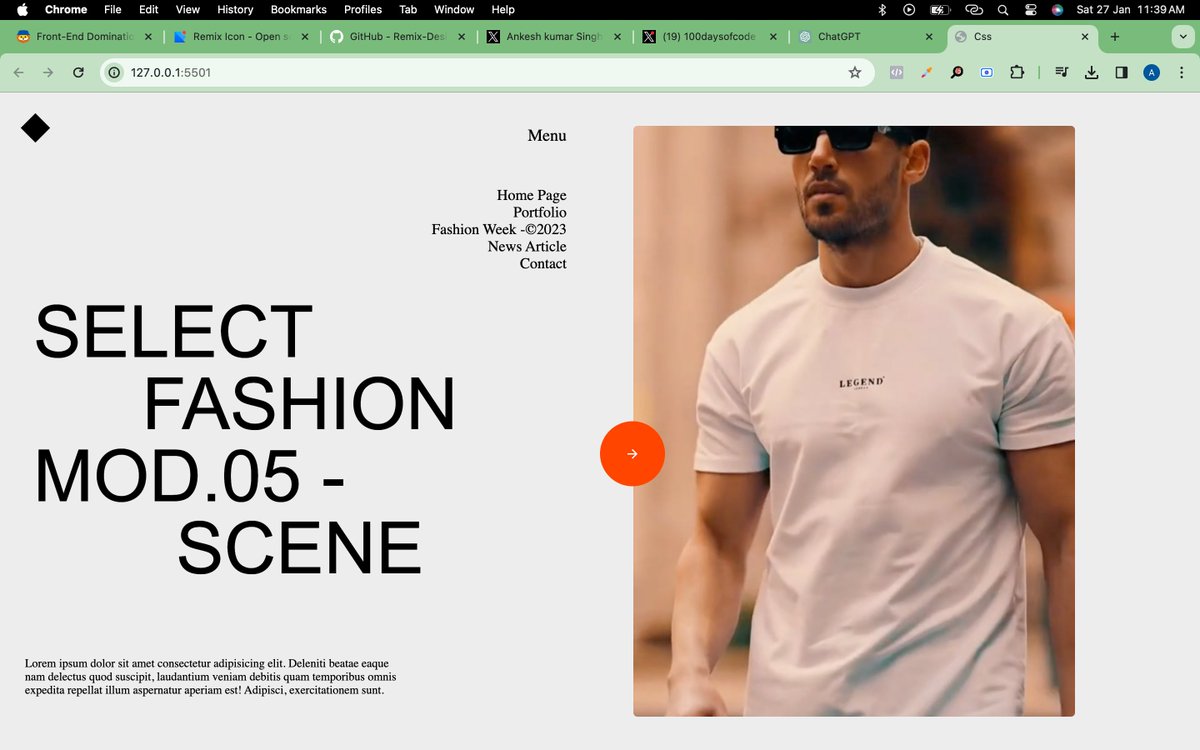Click the model photo in white t-shirt
Image resolution: width=1200 pixels, height=750 pixels.
(854, 421)
